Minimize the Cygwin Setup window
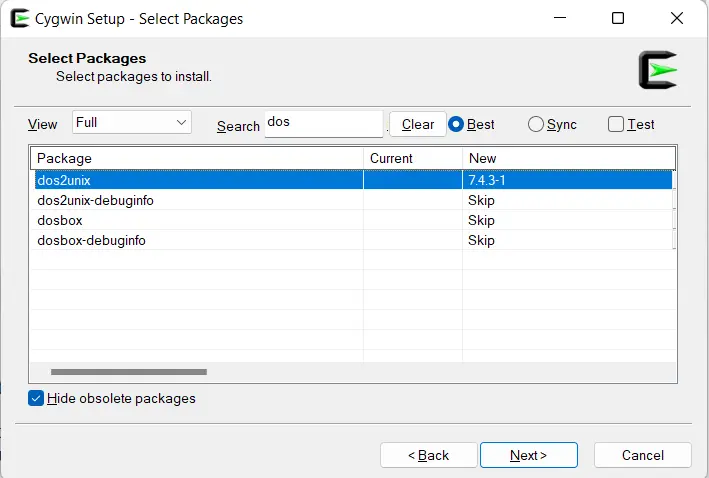This screenshot has height=478, width=709. click(x=560, y=18)
